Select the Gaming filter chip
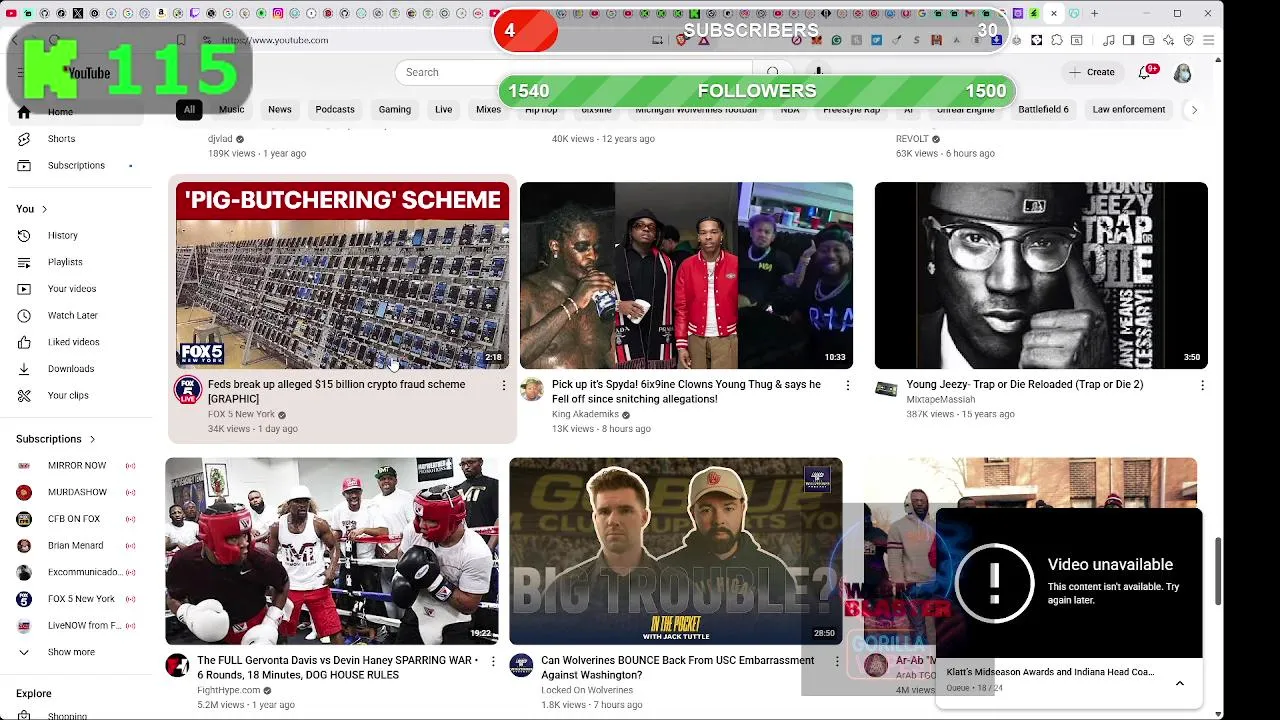The width and height of the screenshot is (1280, 720). pyautogui.click(x=395, y=110)
